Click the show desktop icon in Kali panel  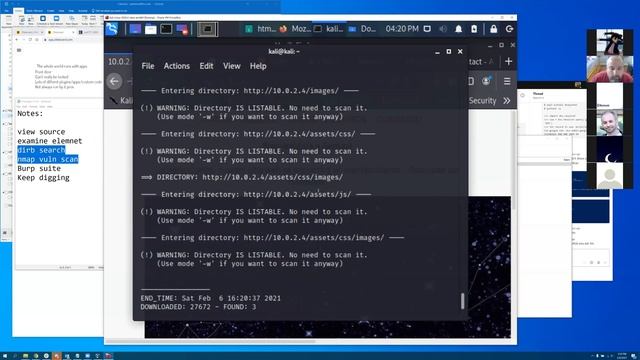point(135,29)
